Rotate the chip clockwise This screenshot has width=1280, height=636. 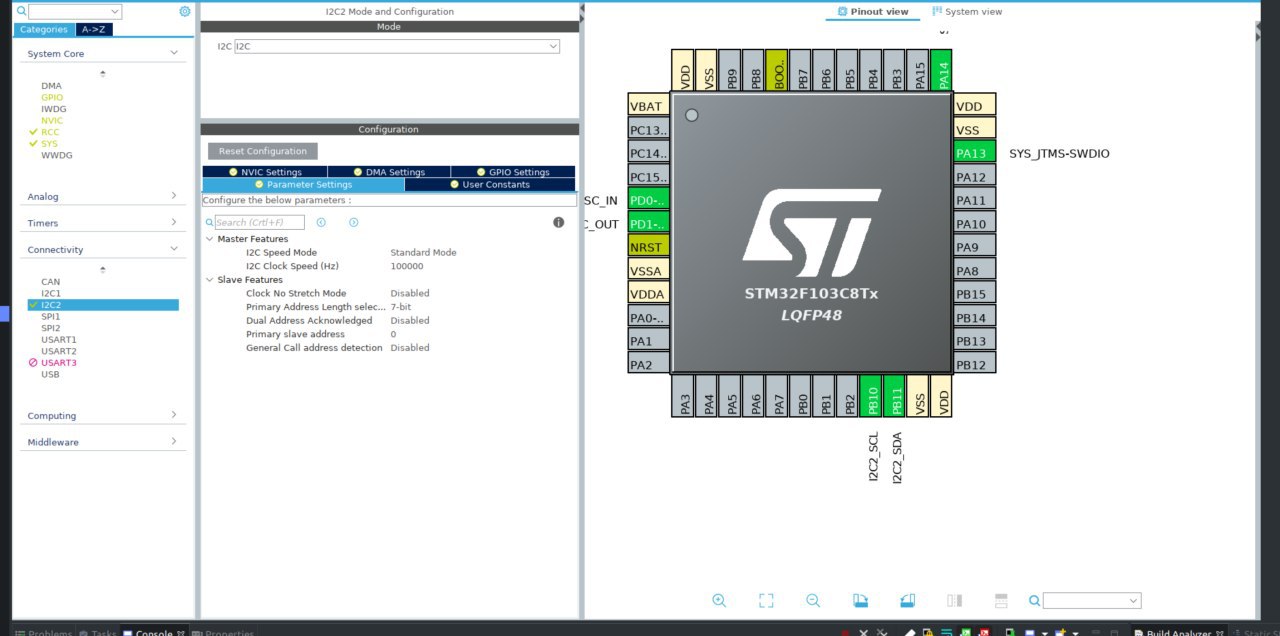pos(860,600)
